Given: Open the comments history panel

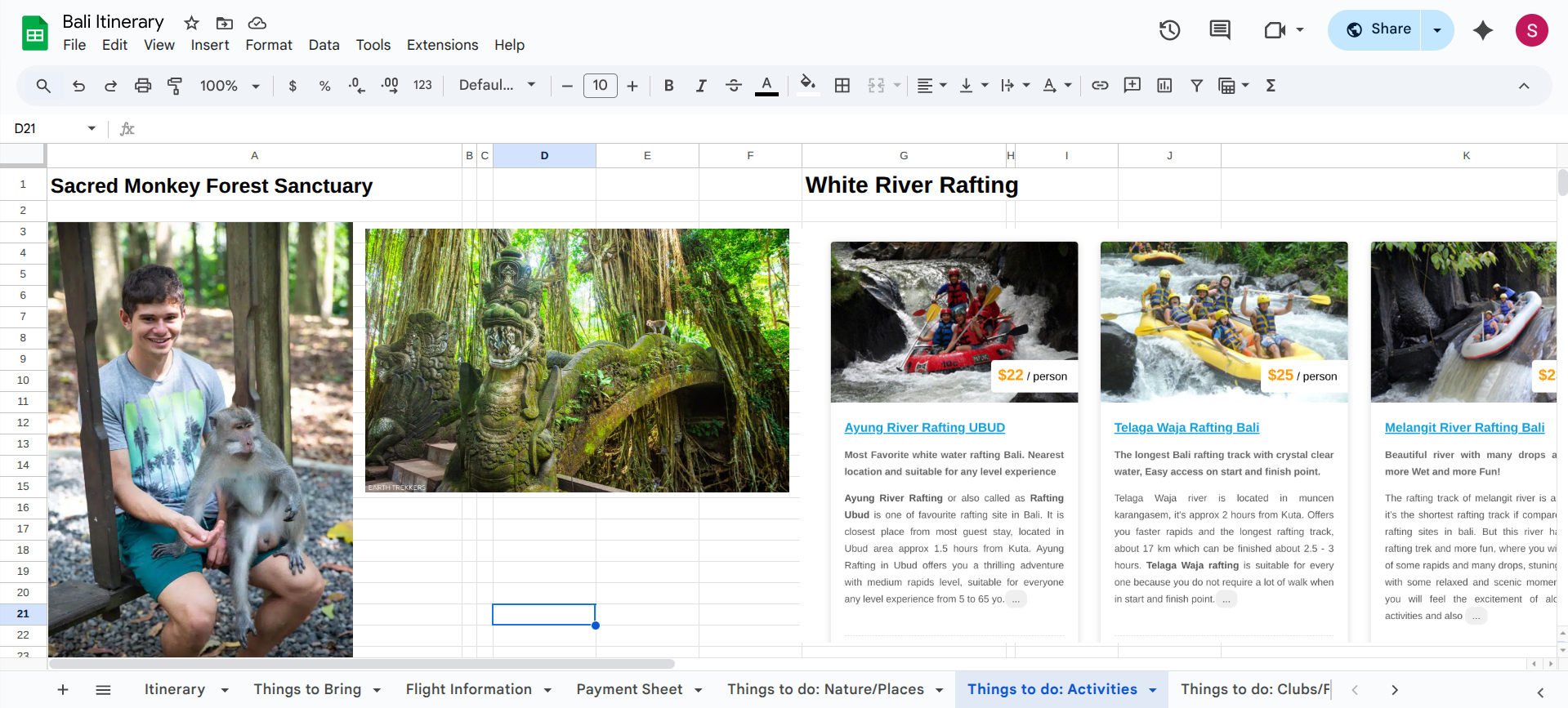Looking at the screenshot, I should click(1220, 30).
